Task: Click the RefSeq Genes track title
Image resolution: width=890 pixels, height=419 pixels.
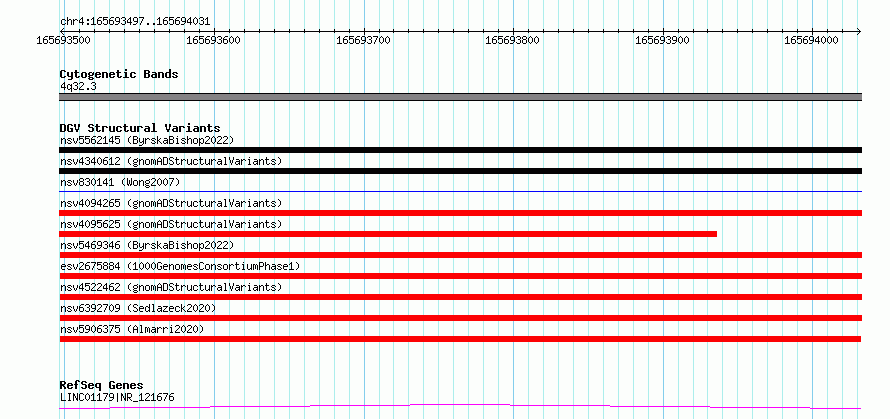Action: (x=101, y=385)
